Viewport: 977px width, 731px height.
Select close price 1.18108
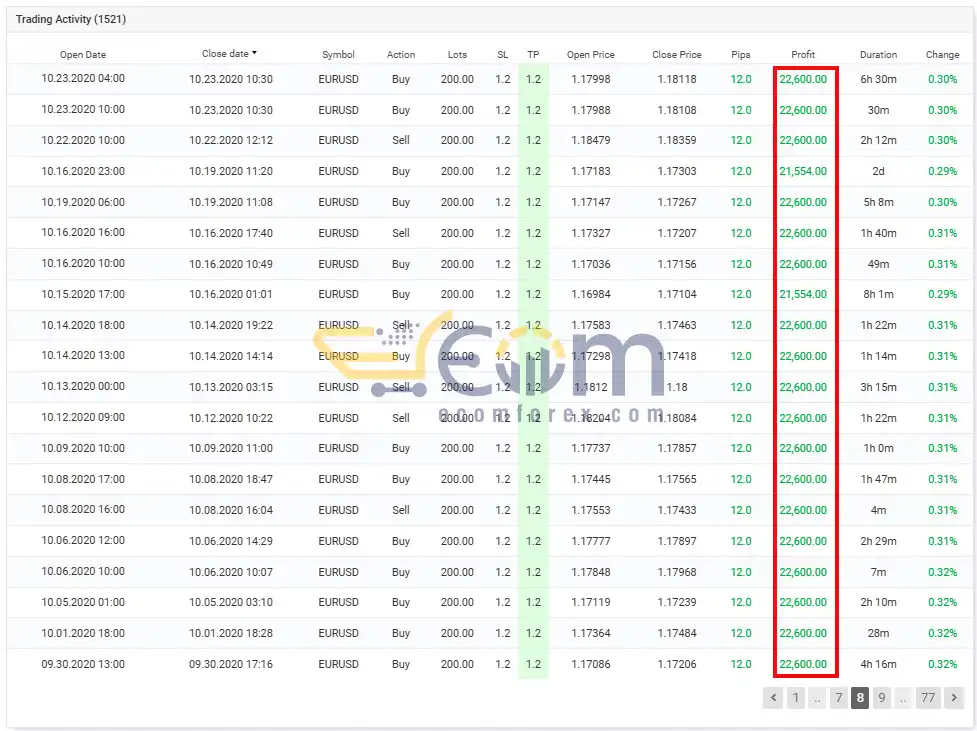677,110
